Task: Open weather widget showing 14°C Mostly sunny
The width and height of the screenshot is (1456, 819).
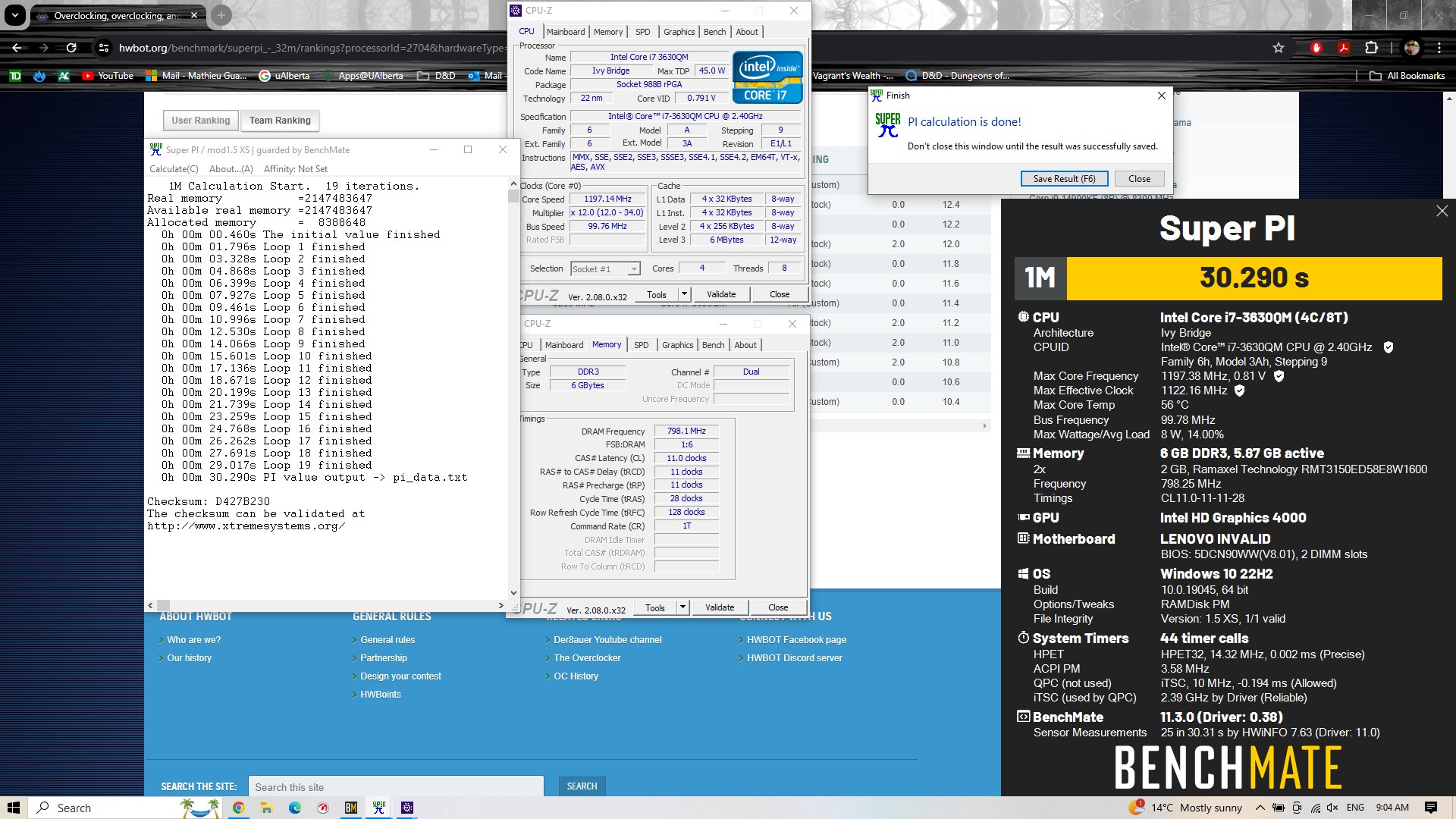Action: pyautogui.click(x=1185, y=808)
